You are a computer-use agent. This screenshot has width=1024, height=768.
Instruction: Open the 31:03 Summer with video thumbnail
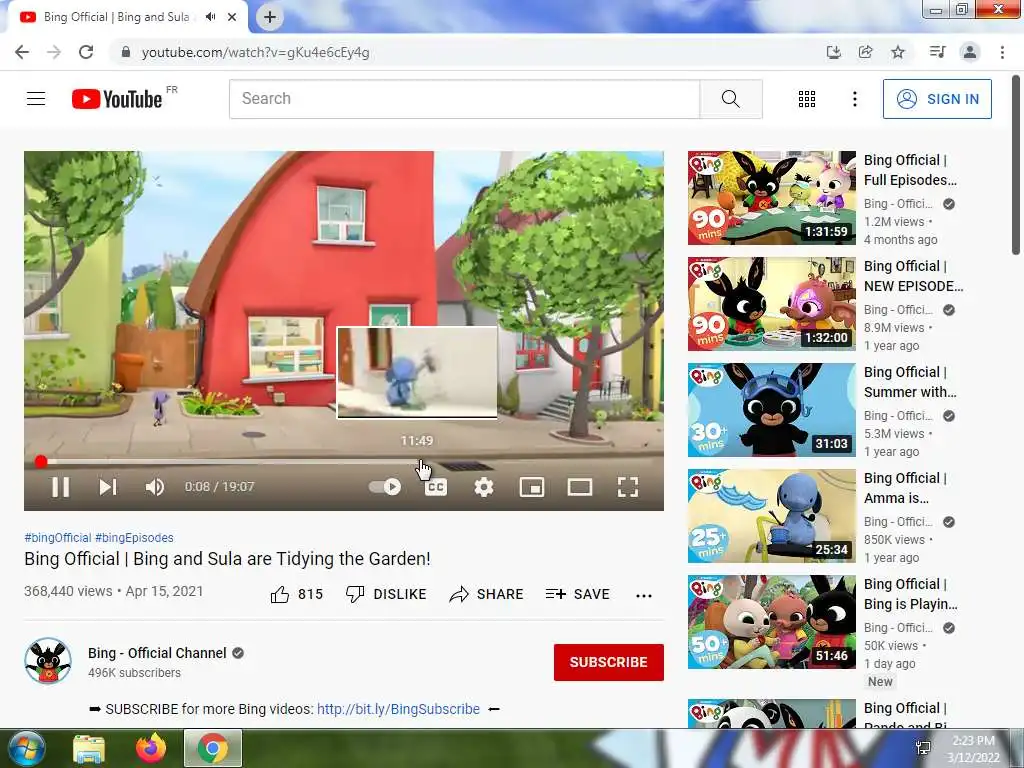771,409
